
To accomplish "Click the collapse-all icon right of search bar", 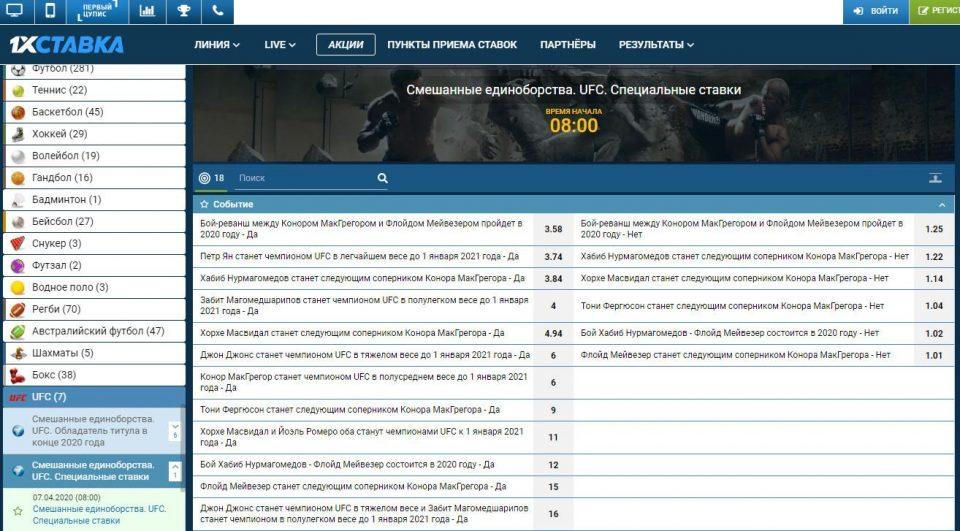I will 935,178.
